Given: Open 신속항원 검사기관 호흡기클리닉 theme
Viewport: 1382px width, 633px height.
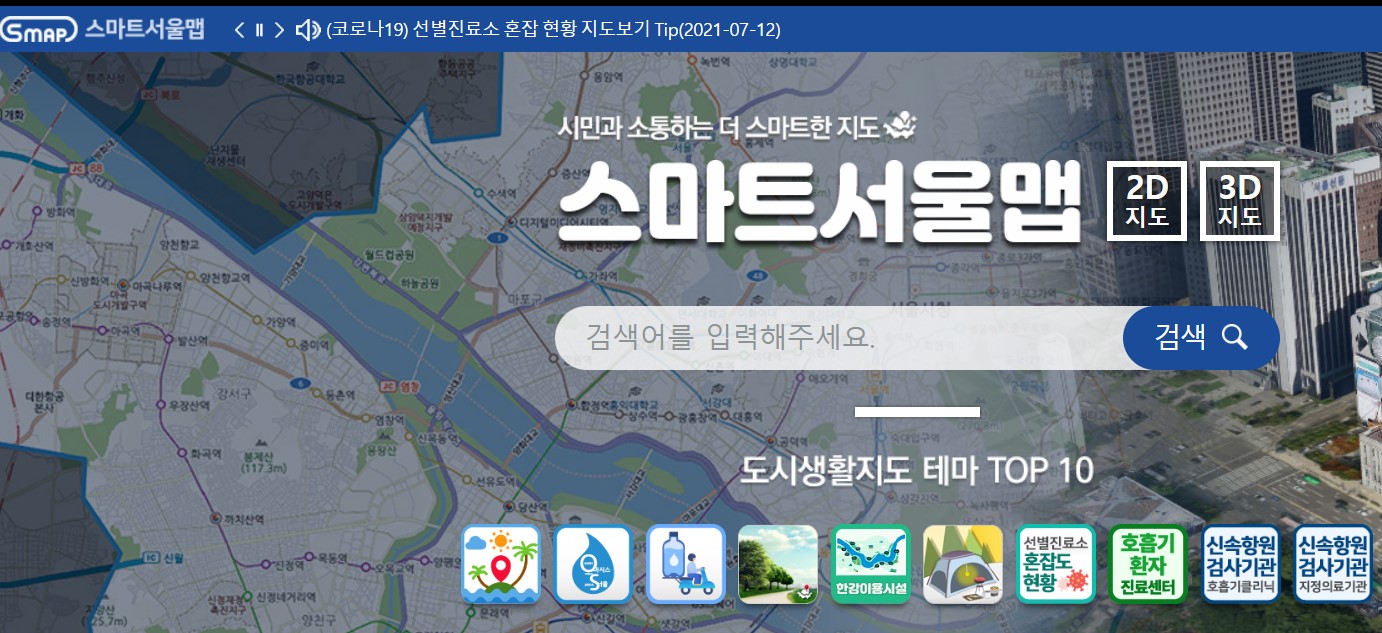Looking at the screenshot, I should [x=1240, y=564].
